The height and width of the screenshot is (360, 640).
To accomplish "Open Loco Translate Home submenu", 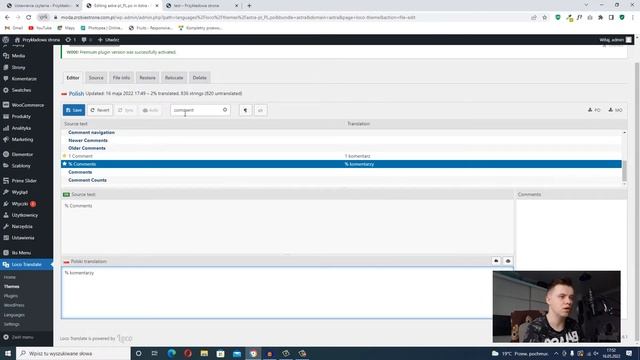I will [x=10, y=278].
